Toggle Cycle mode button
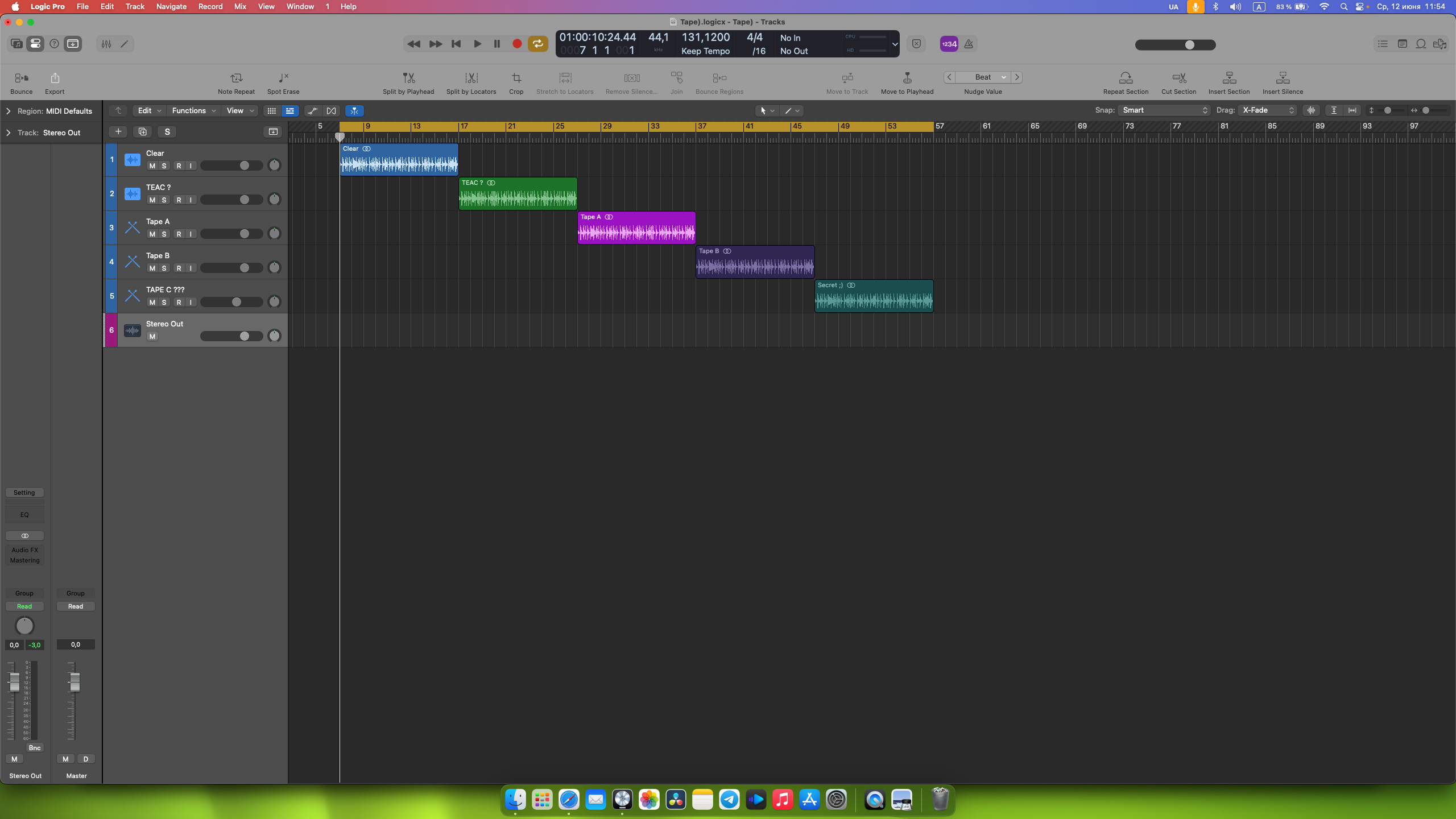Screen dimensions: 1456x819 pyautogui.click(x=537, y=44)
